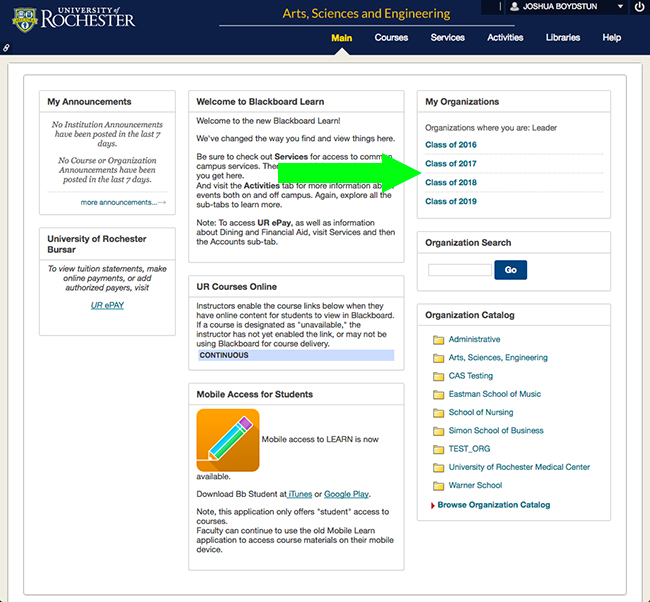Open the Class of 2019 organization
This screenshot has height=602, width=650.
451,201
